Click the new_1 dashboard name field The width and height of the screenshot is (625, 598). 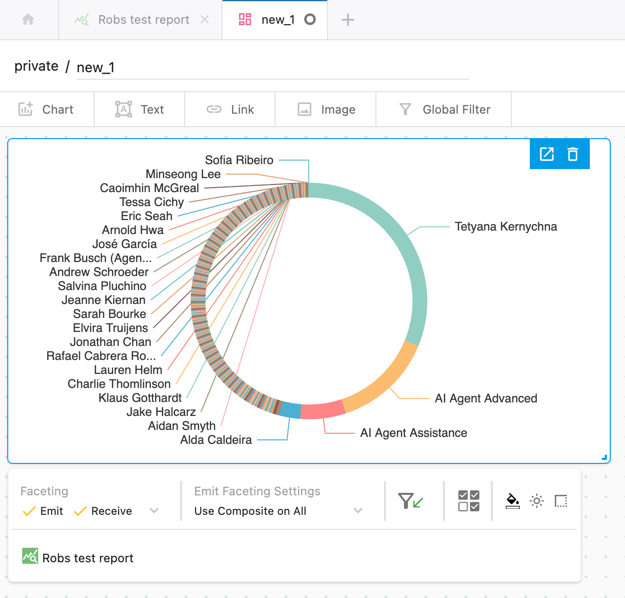[x=270, y=67]
